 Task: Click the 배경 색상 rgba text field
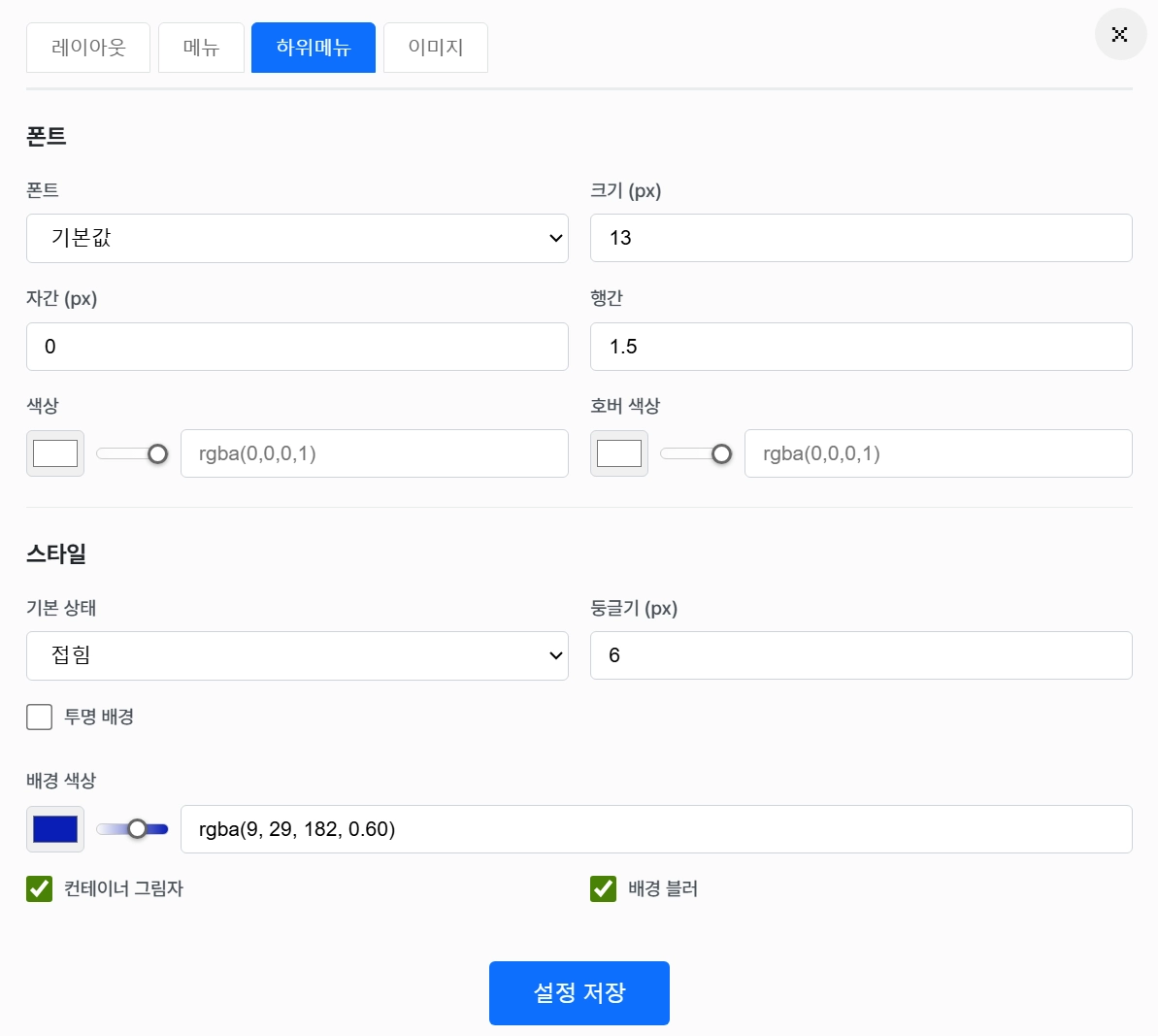[657, 828]
